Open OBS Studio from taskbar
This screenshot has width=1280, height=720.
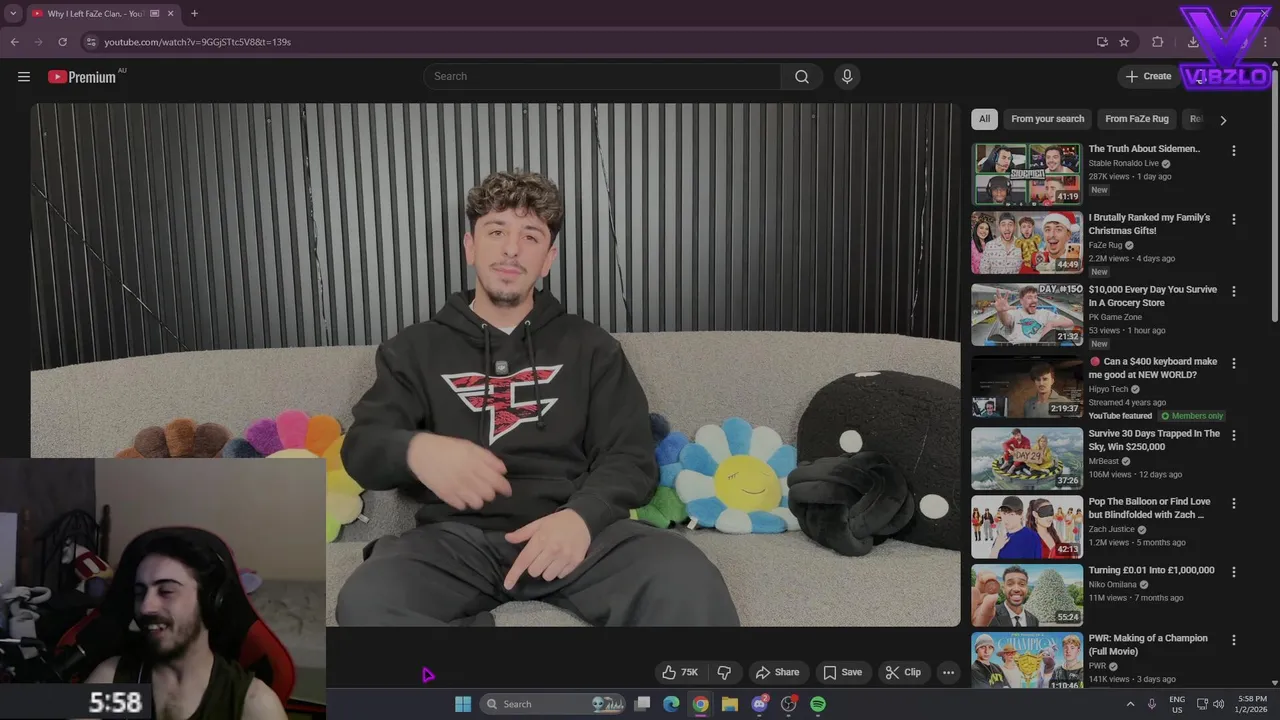pyautogui.click(x=789, y=704)
